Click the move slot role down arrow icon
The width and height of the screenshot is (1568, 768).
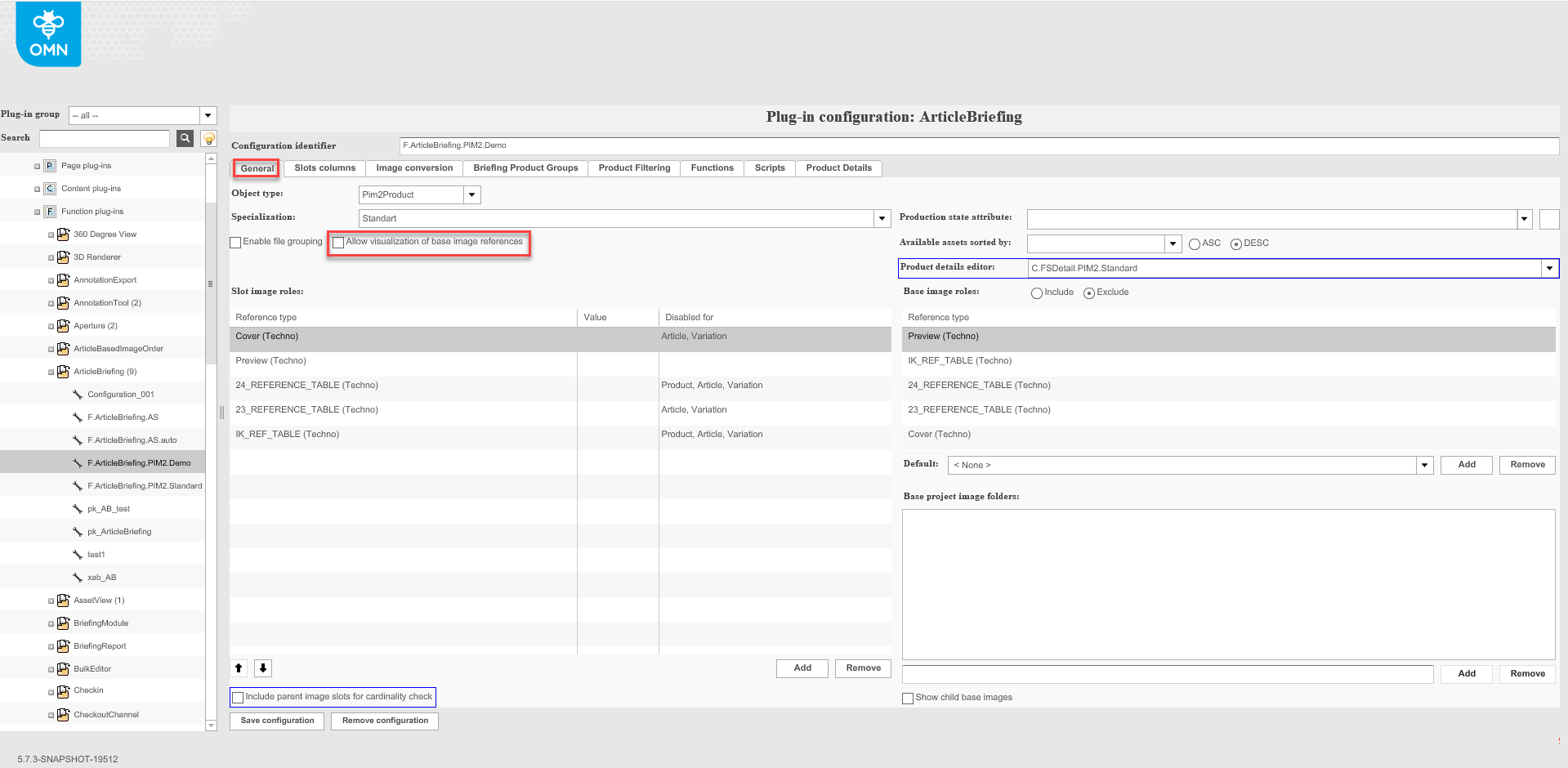[x=262, y=668]
